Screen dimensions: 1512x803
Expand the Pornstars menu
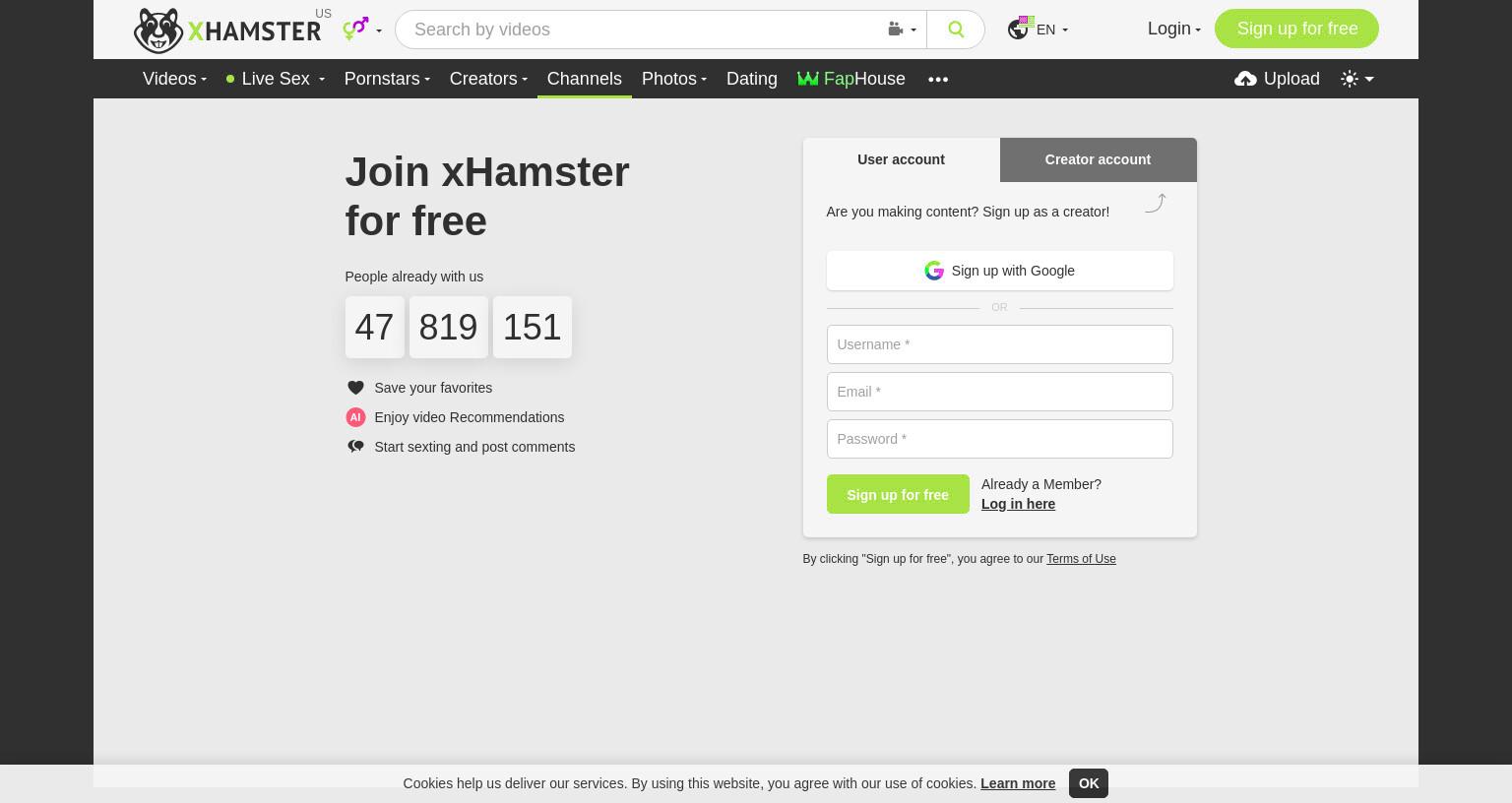387,79
